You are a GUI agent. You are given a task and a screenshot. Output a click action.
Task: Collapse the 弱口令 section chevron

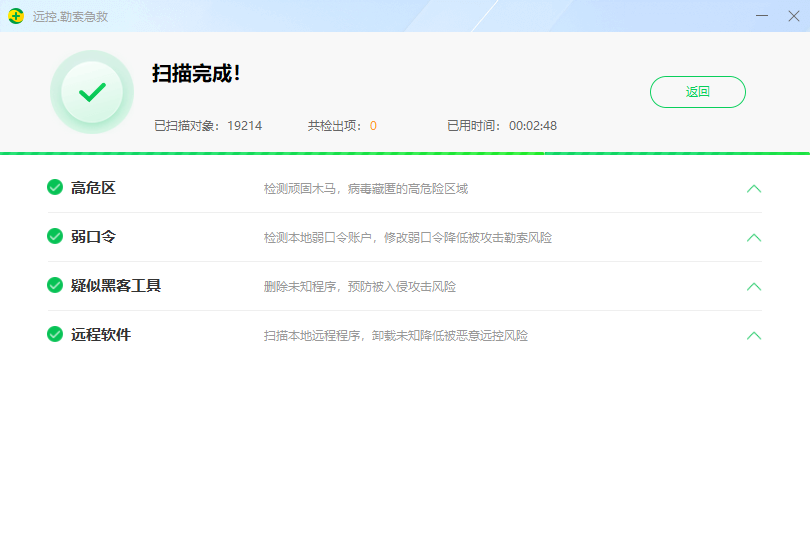coord(754,237)
